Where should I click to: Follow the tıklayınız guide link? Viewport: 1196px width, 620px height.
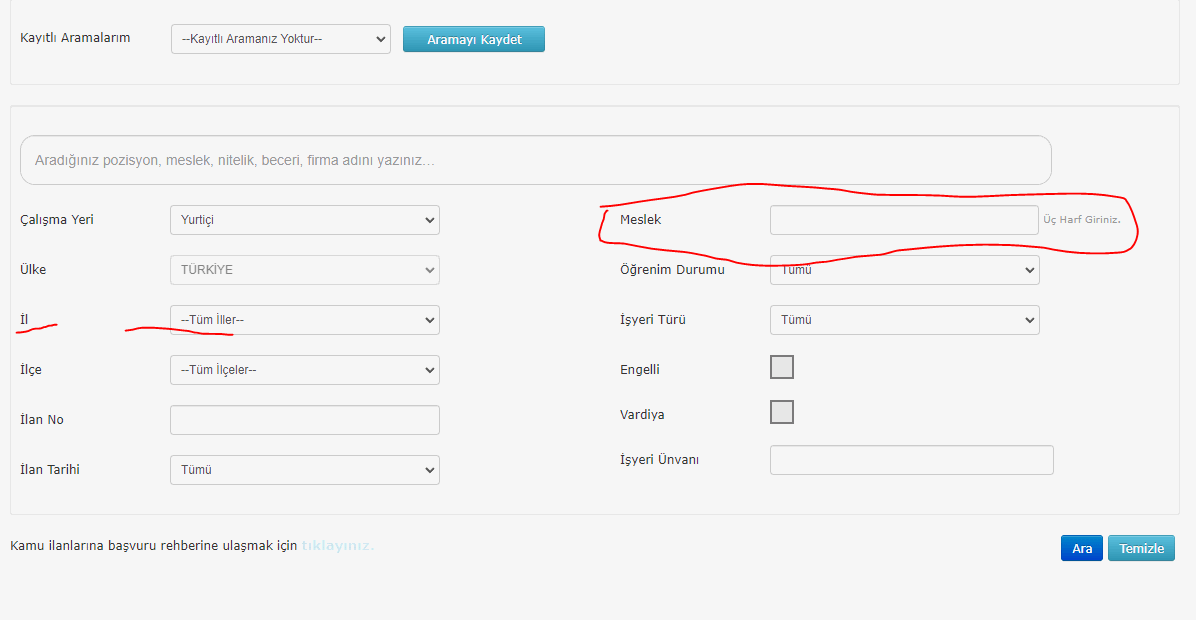(x=338, y=545)
